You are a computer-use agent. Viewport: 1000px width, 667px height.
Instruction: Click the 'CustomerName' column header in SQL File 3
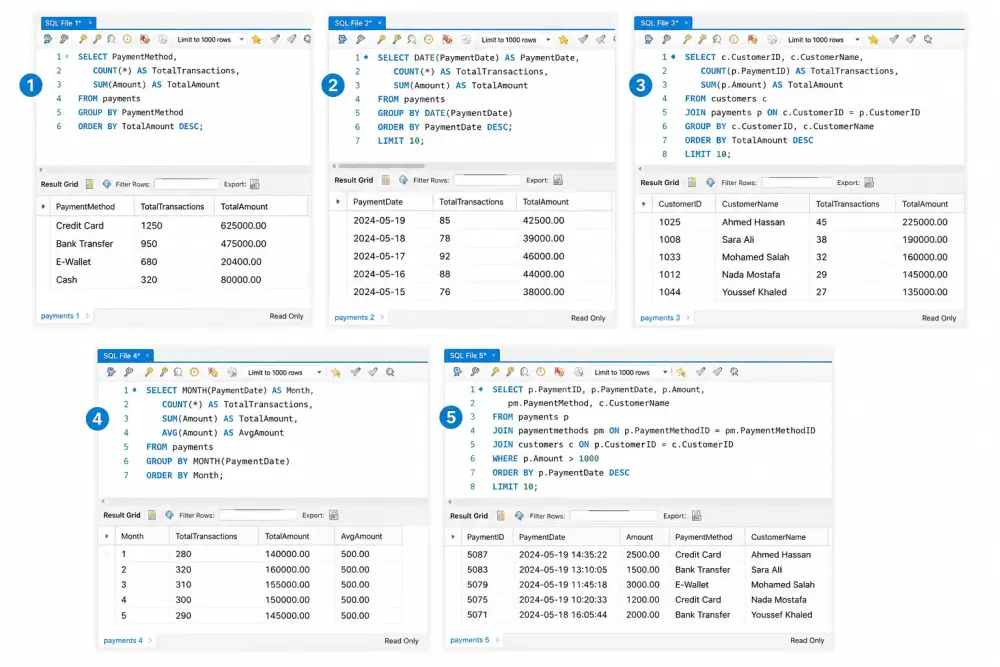(750, 204)
